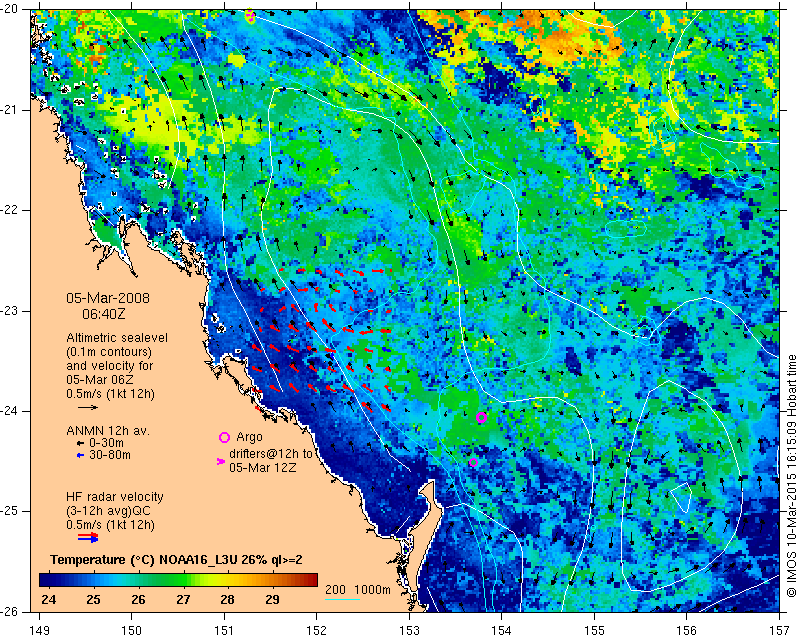Click the longitude axis label 153
Viewport: 800px width, 640px height.
coord(410,631)
